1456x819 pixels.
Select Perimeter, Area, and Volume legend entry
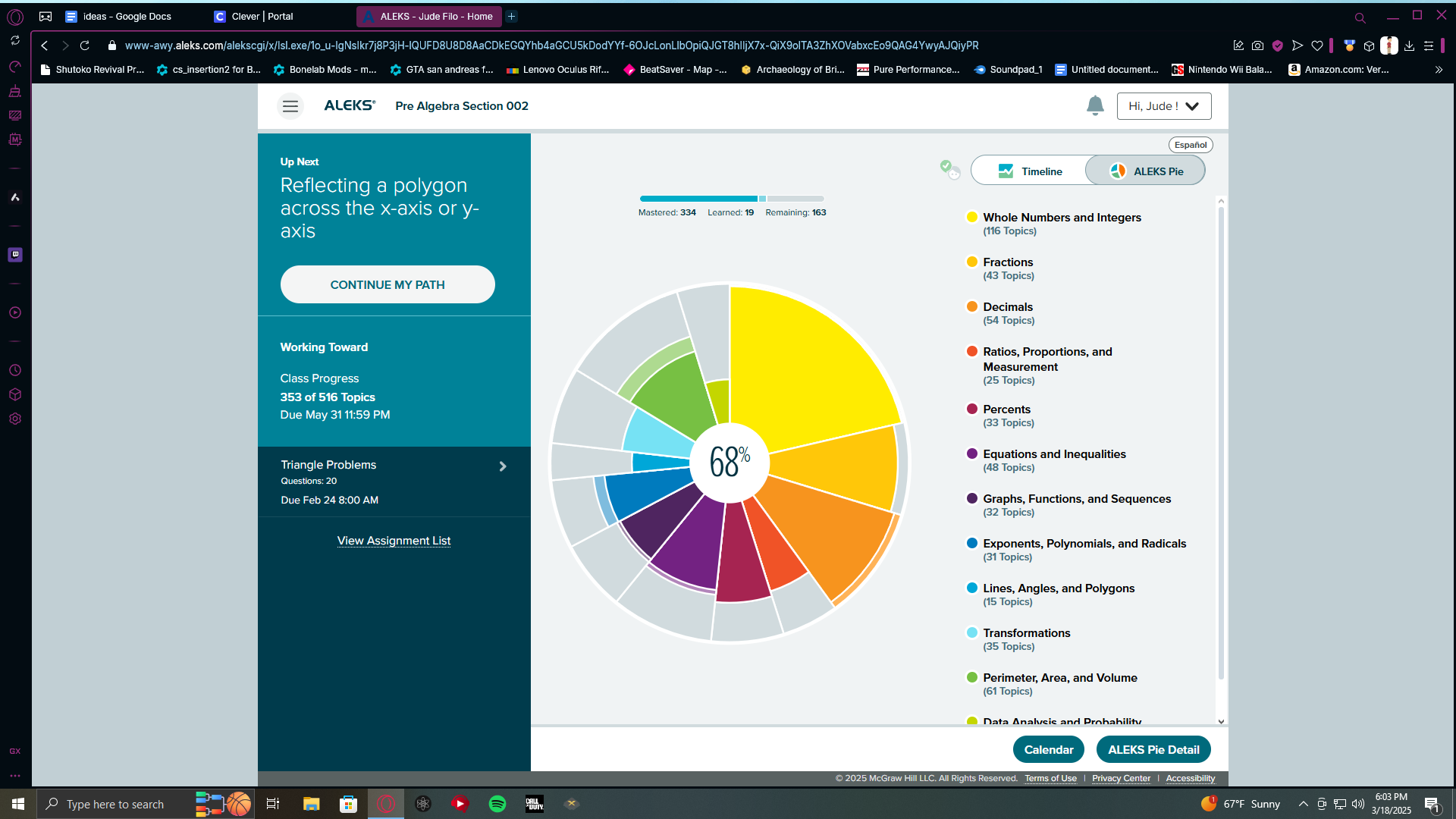pos(1052,684)
